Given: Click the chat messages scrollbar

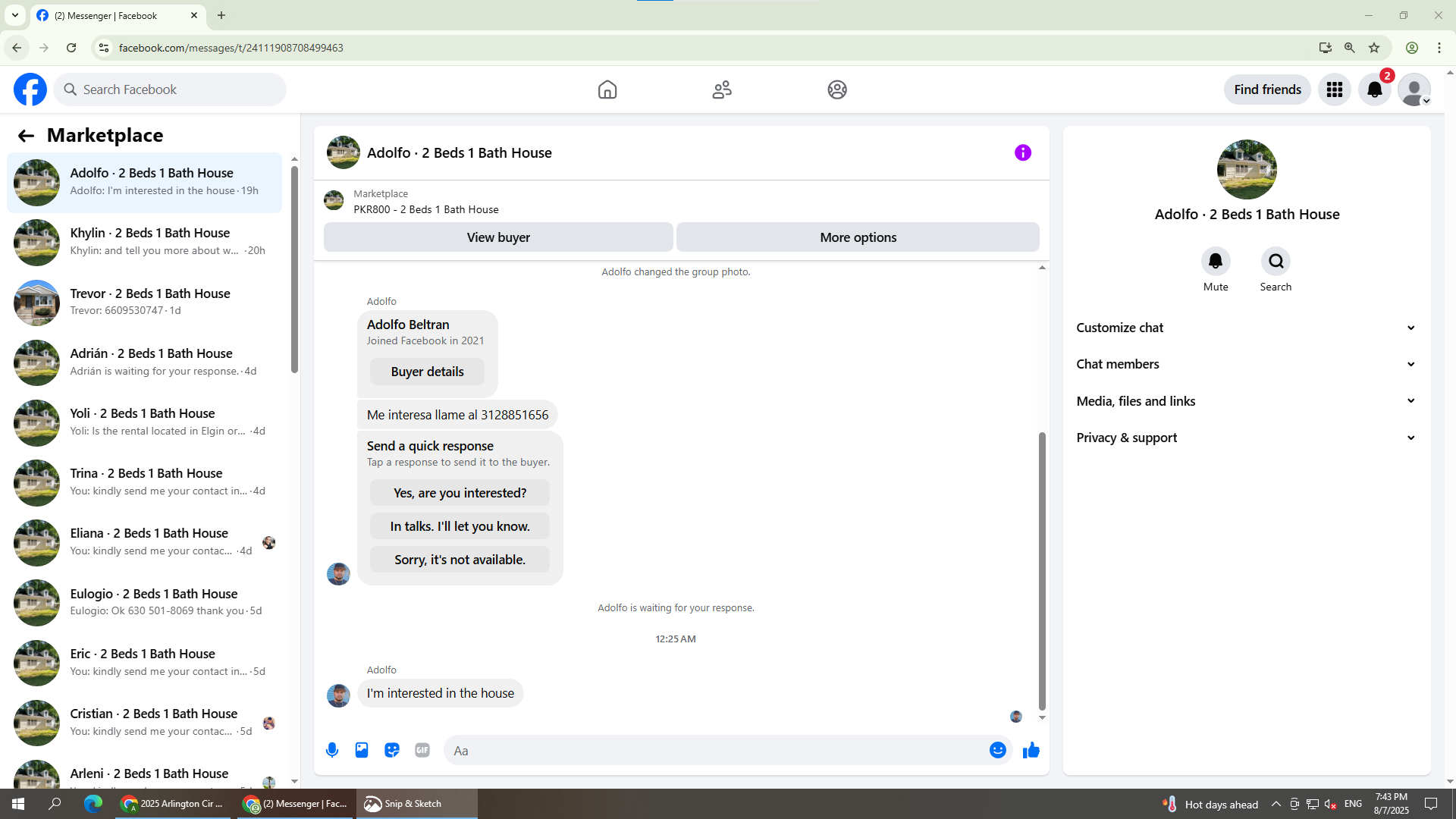Looking at the screenshot, I should tap(1042, 570).
